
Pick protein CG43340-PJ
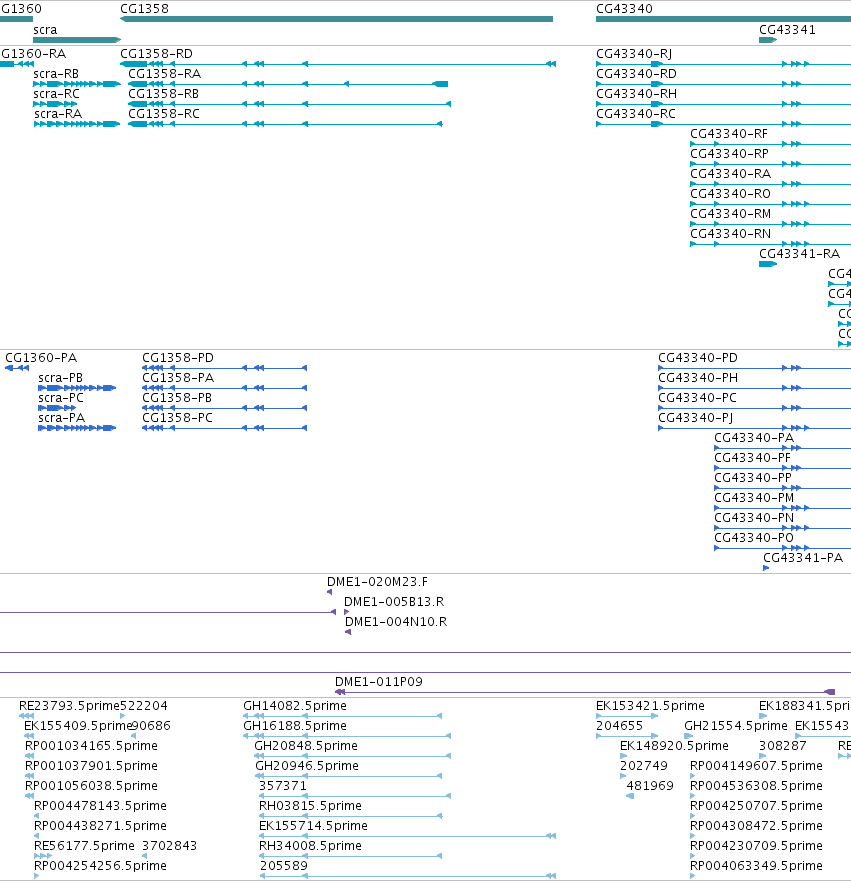click(x=695, y=418)
